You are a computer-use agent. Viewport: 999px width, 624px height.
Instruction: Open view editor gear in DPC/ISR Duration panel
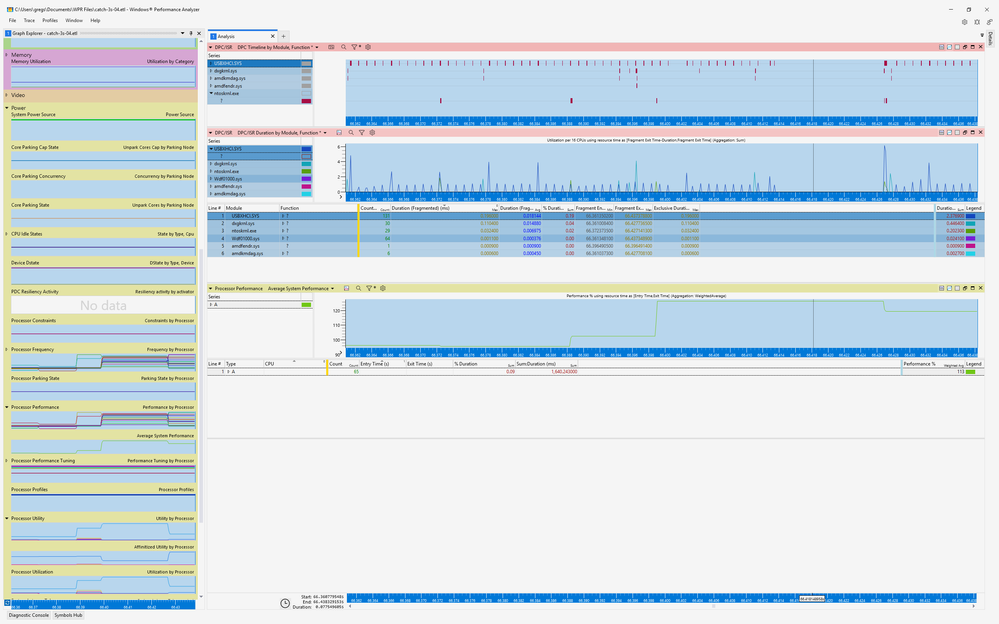[x=372, y=133]
